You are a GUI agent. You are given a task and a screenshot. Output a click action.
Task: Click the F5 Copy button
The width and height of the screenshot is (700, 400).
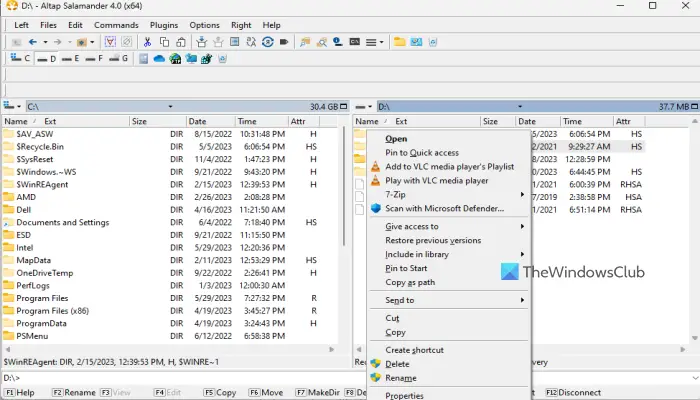(x=220, y=392)
